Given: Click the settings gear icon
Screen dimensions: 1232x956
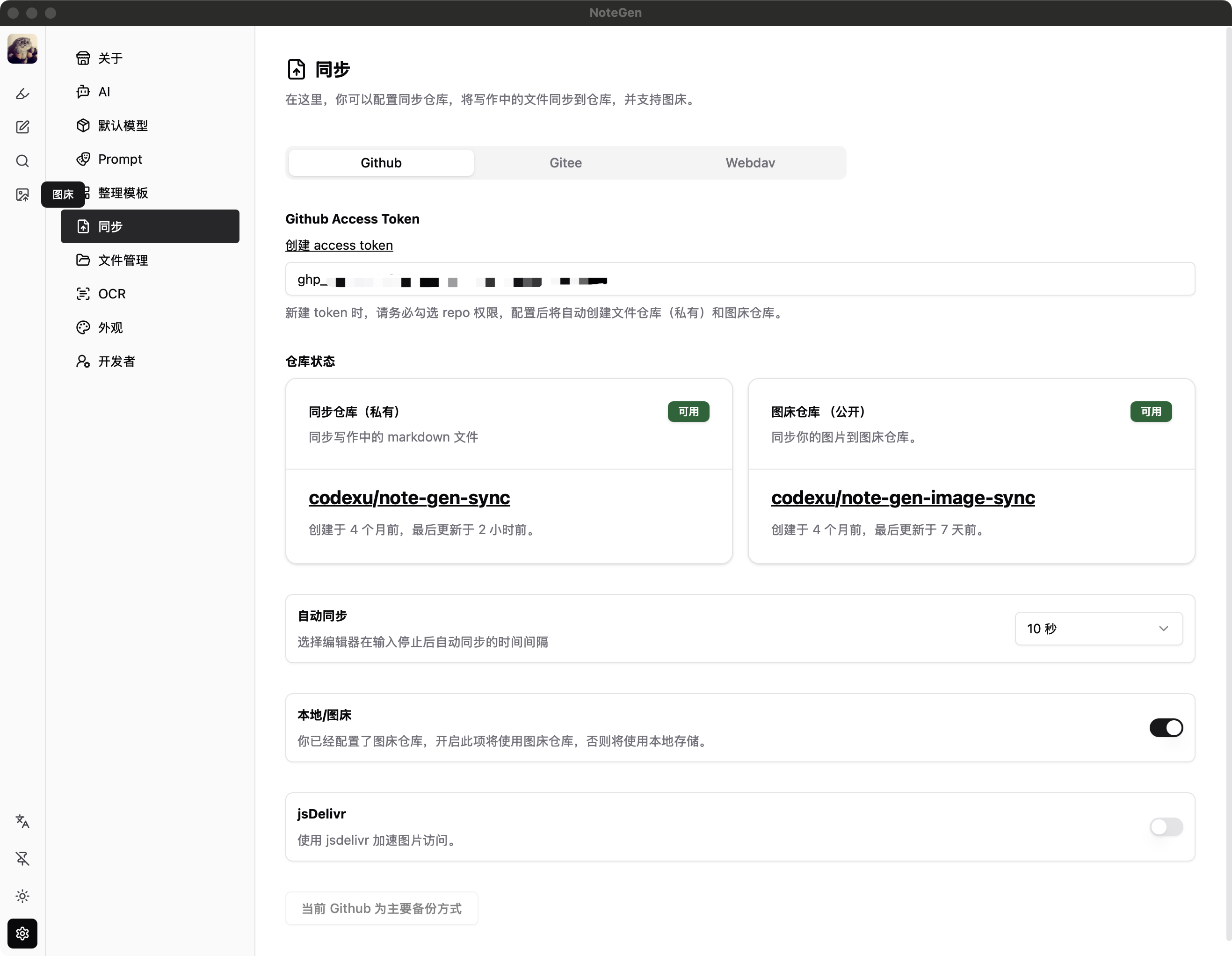Looking at the screenshot, I should coord(22,934).
